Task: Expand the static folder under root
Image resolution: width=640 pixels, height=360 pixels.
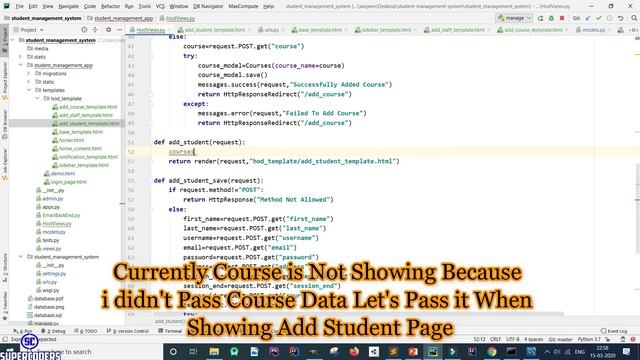Action: pos(20,57)
